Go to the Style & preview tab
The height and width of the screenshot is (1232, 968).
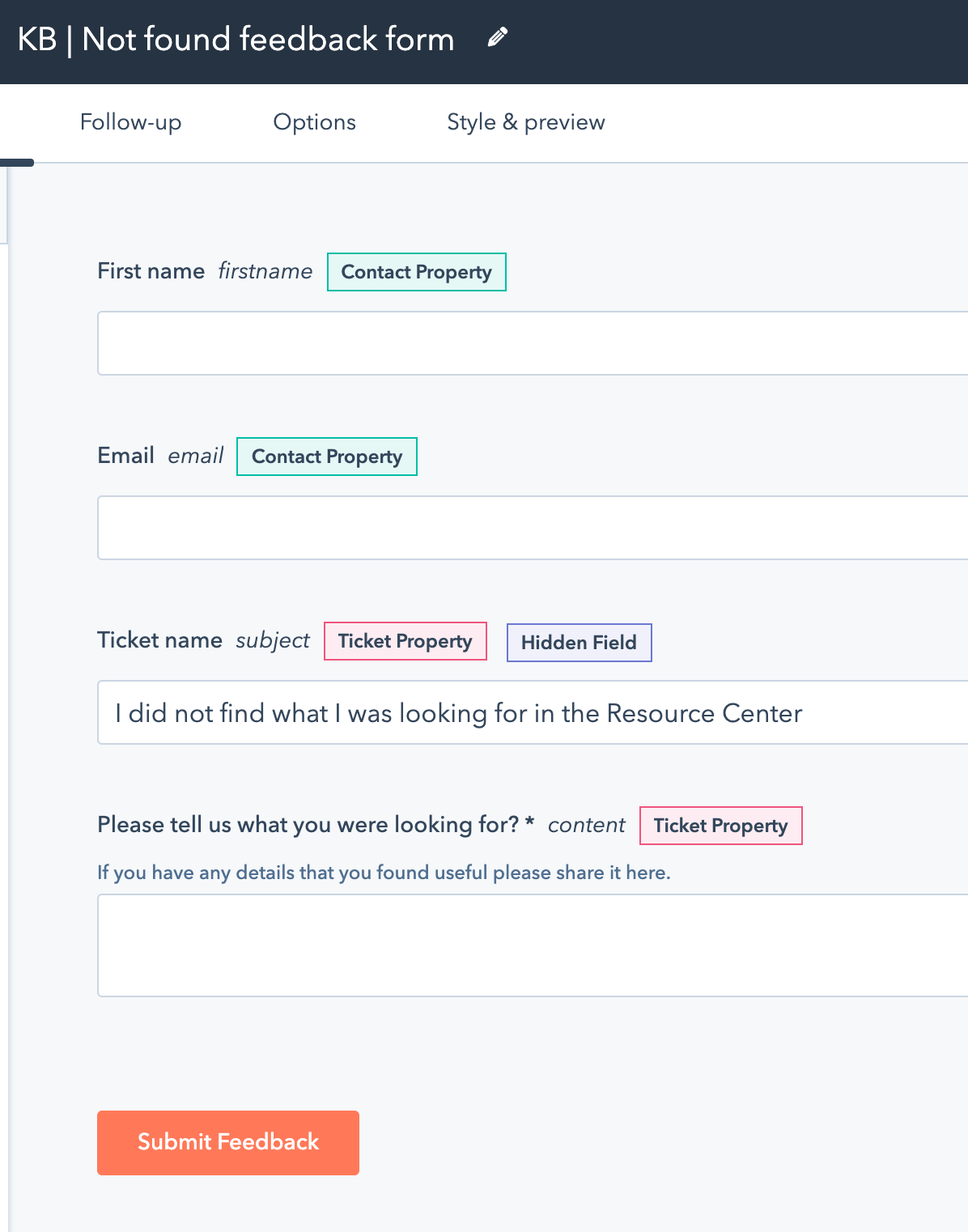tap(525, 122)
